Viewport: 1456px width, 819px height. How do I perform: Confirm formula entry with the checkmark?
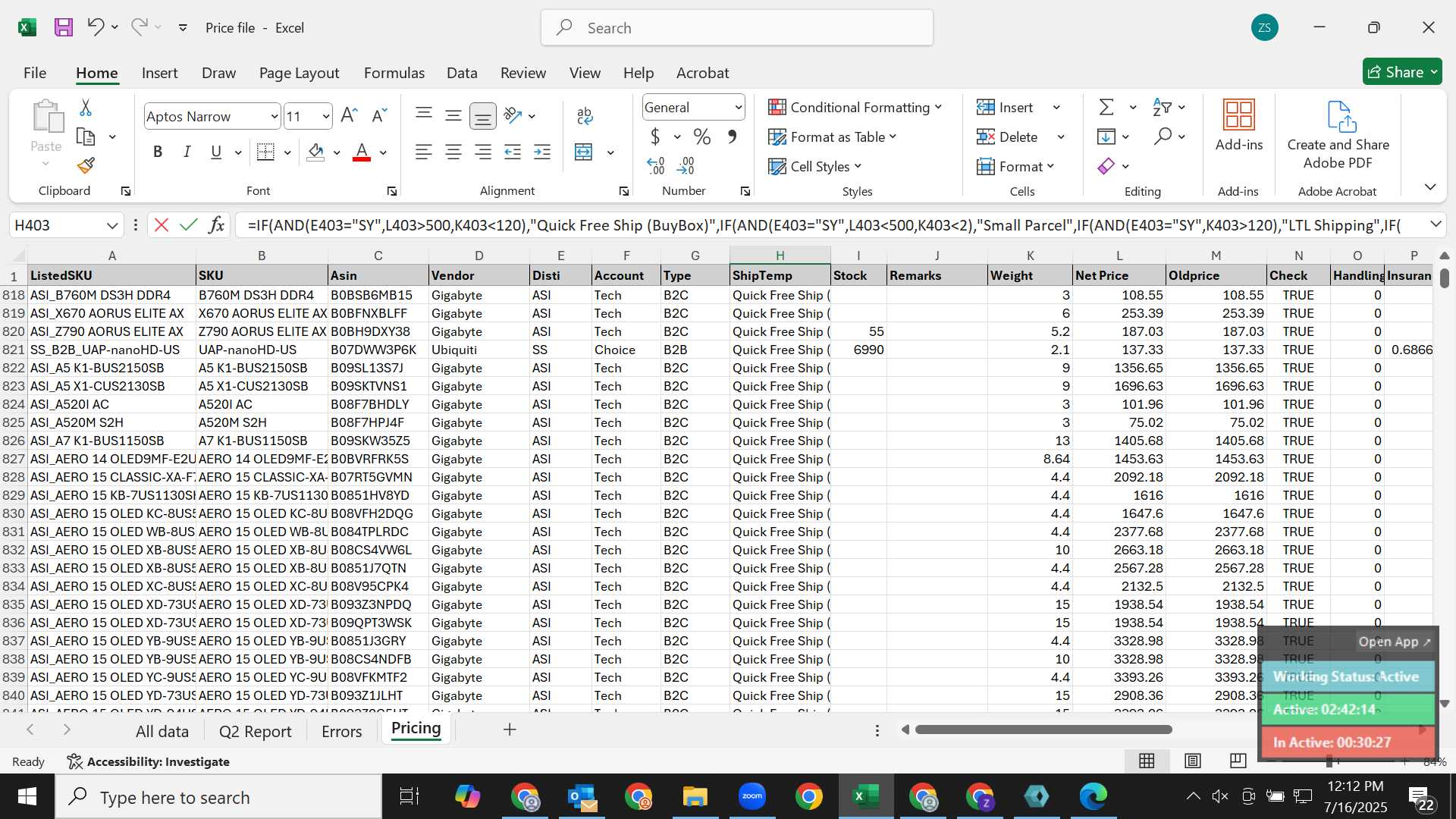[189, 225]
